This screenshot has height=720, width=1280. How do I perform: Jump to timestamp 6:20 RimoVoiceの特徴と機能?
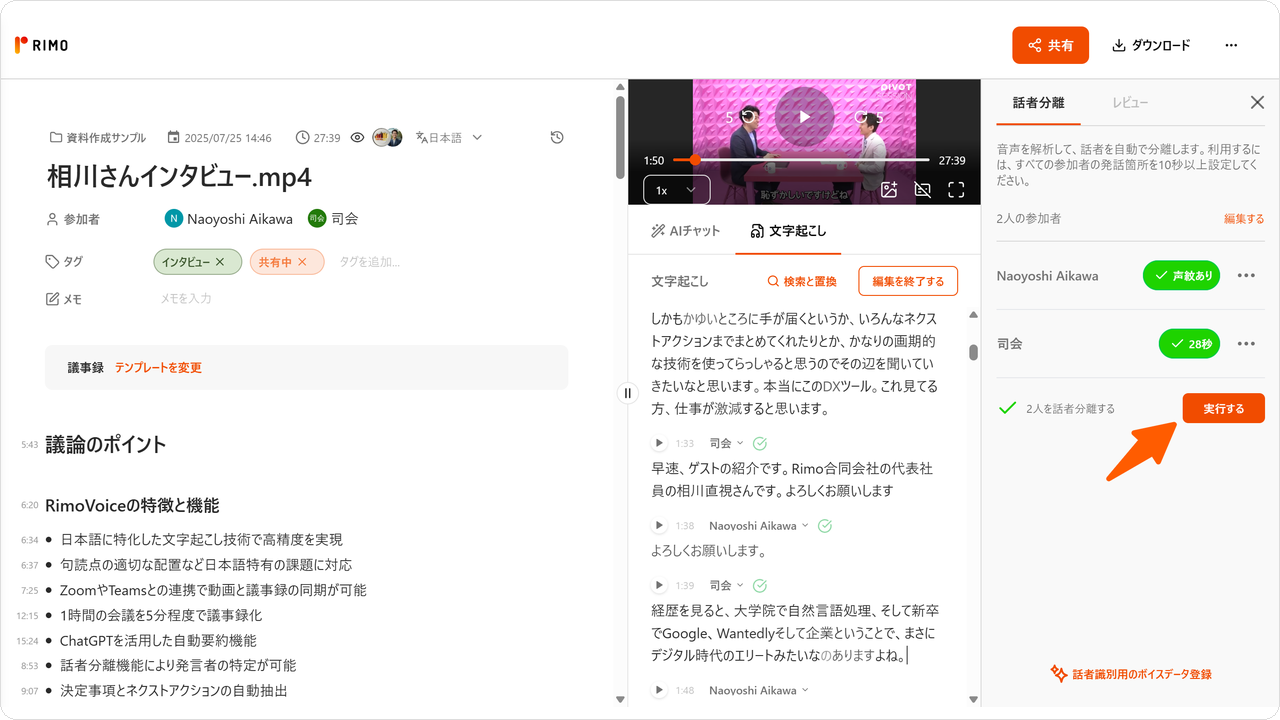29,506
